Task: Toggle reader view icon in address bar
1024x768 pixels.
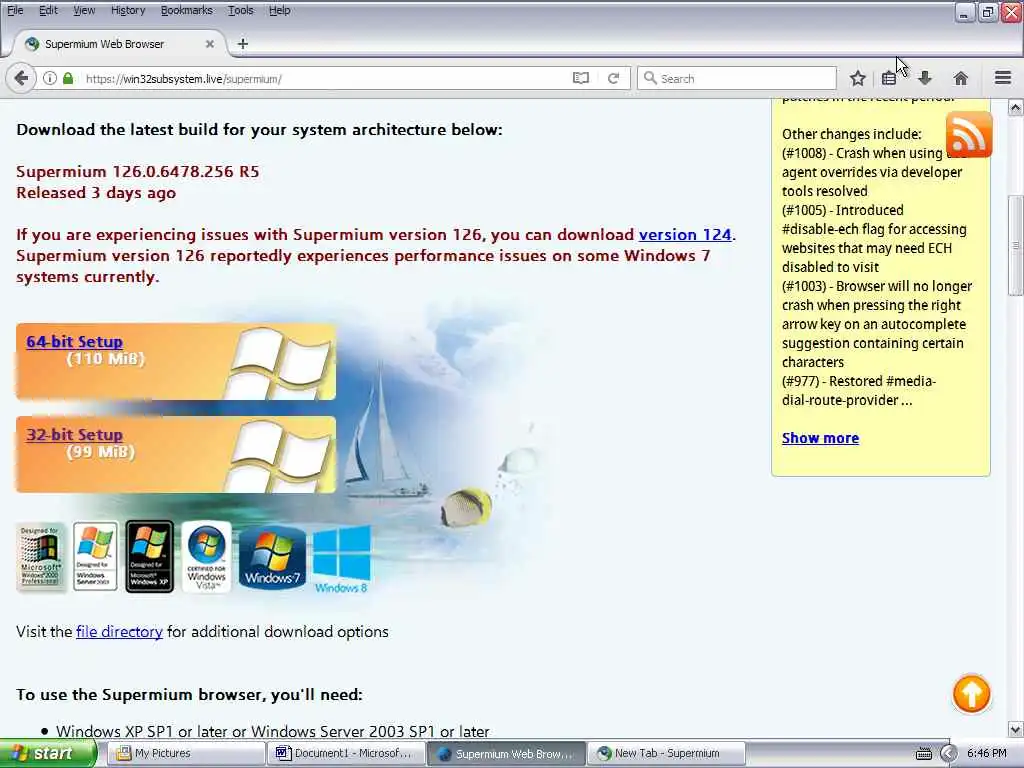Action: point(581,78)
